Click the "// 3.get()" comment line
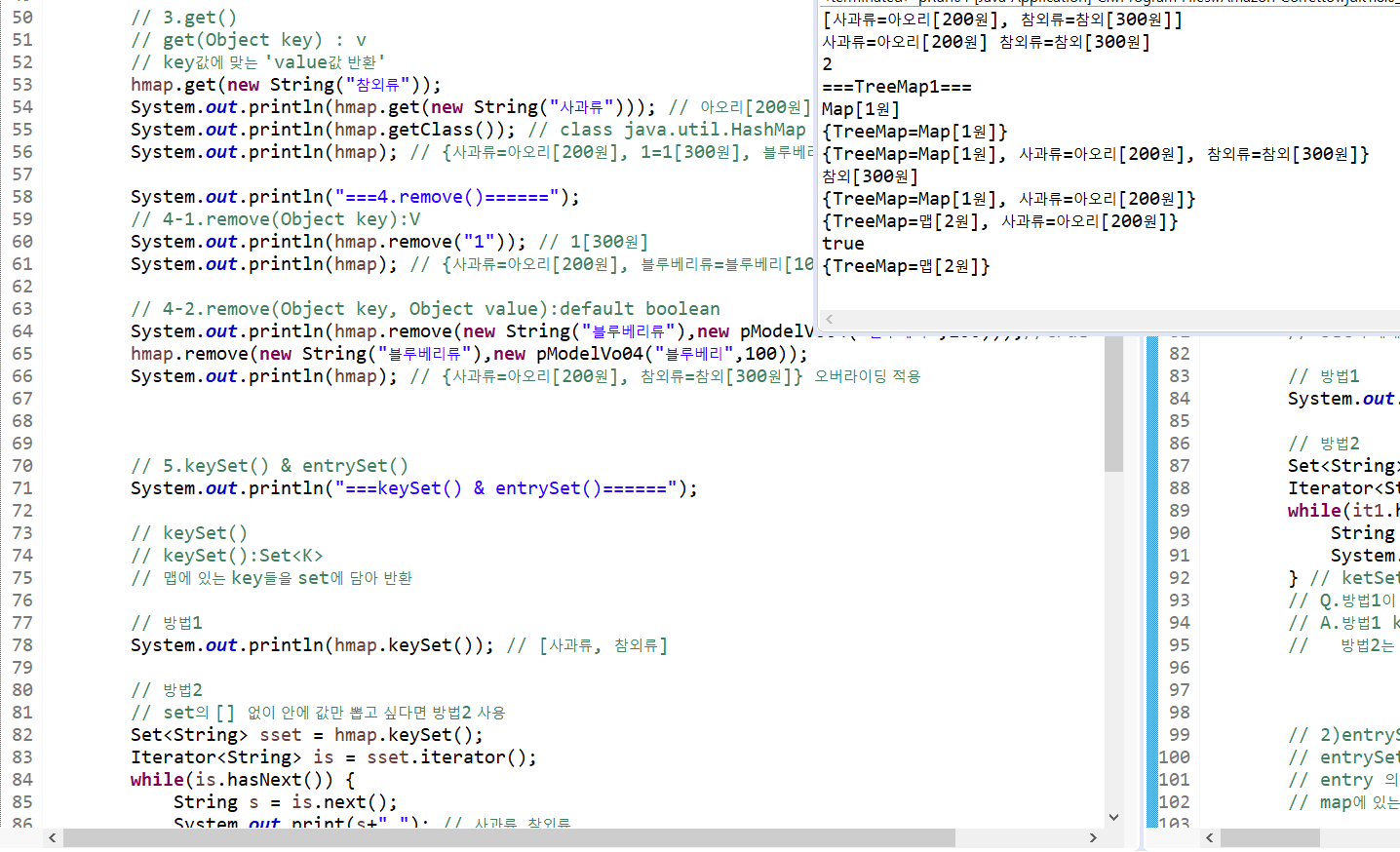The width and height of the screenshot is (1400, 852). (x=183, y=18)
